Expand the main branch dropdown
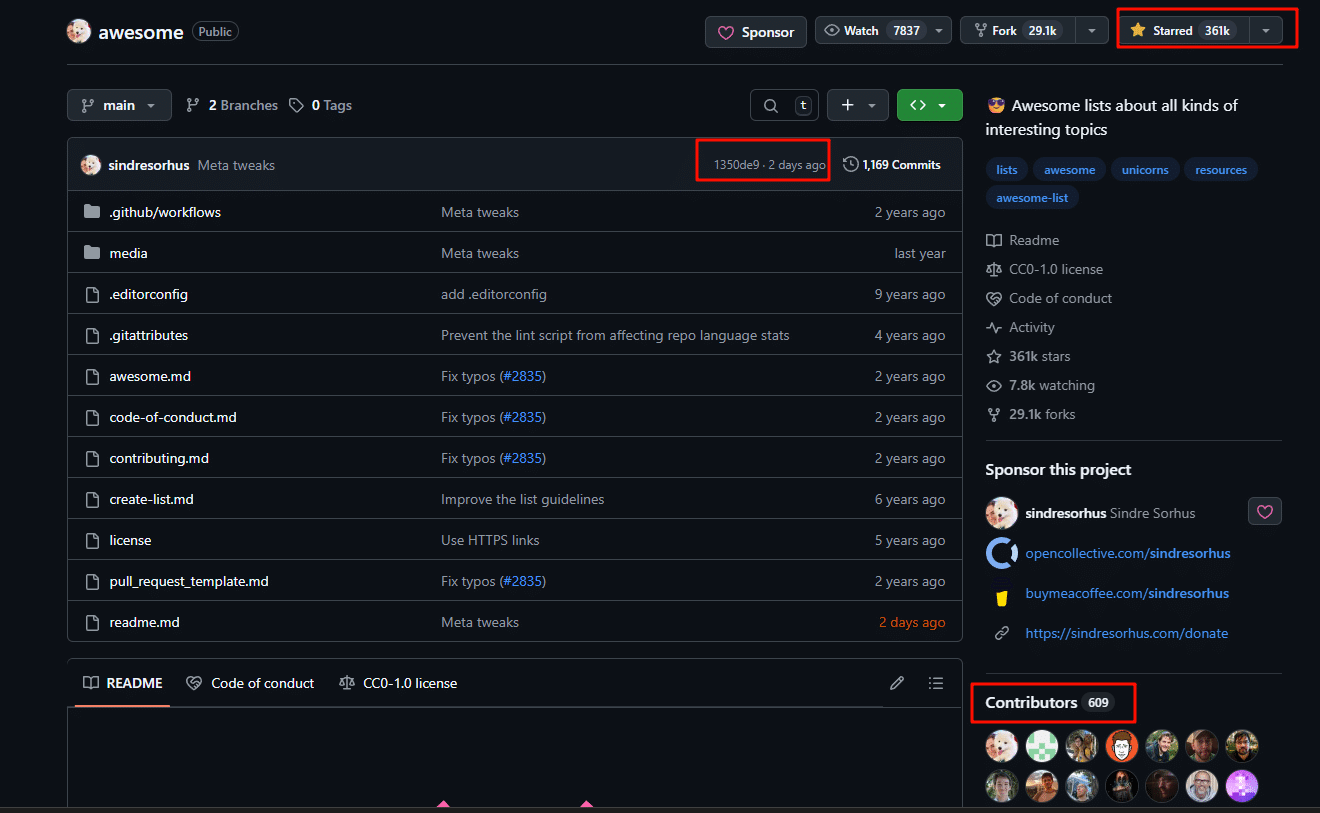The height and width of the screenshot is (813, 1320). (119, 105)
